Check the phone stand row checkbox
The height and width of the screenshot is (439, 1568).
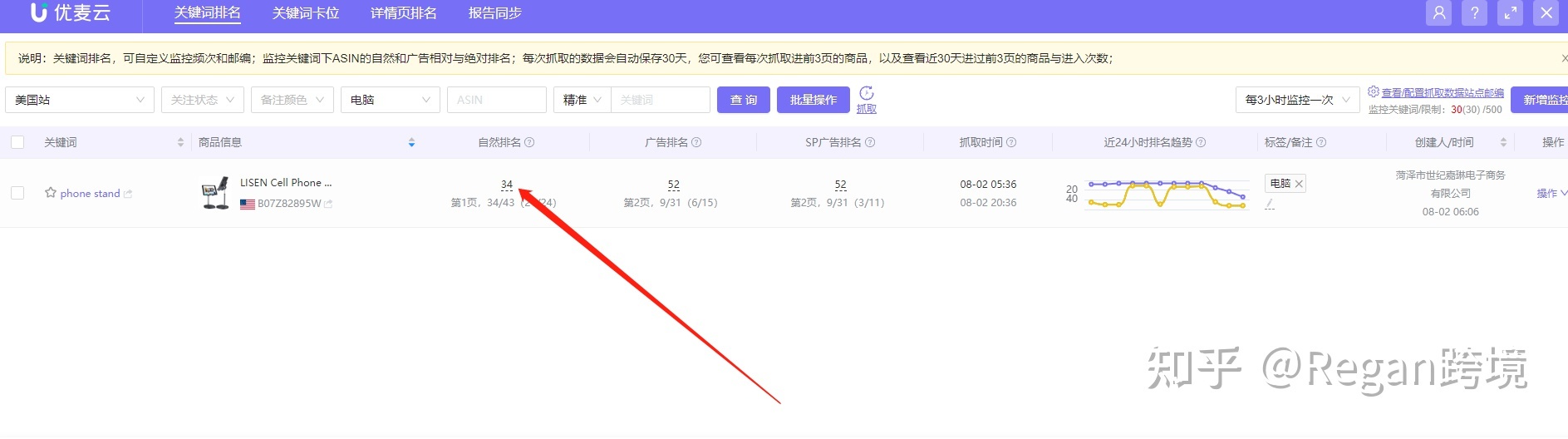tap(17, 193)
